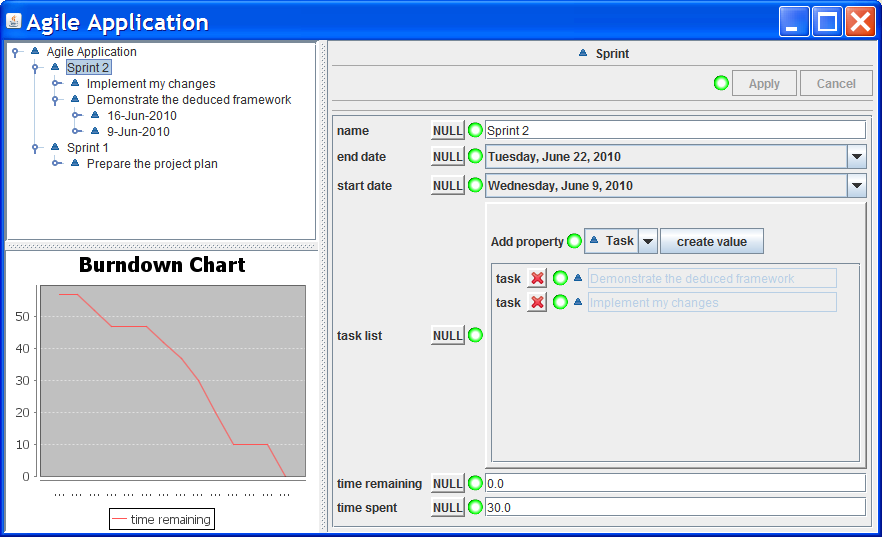Click the Cancel button

(x=836, y=83)
